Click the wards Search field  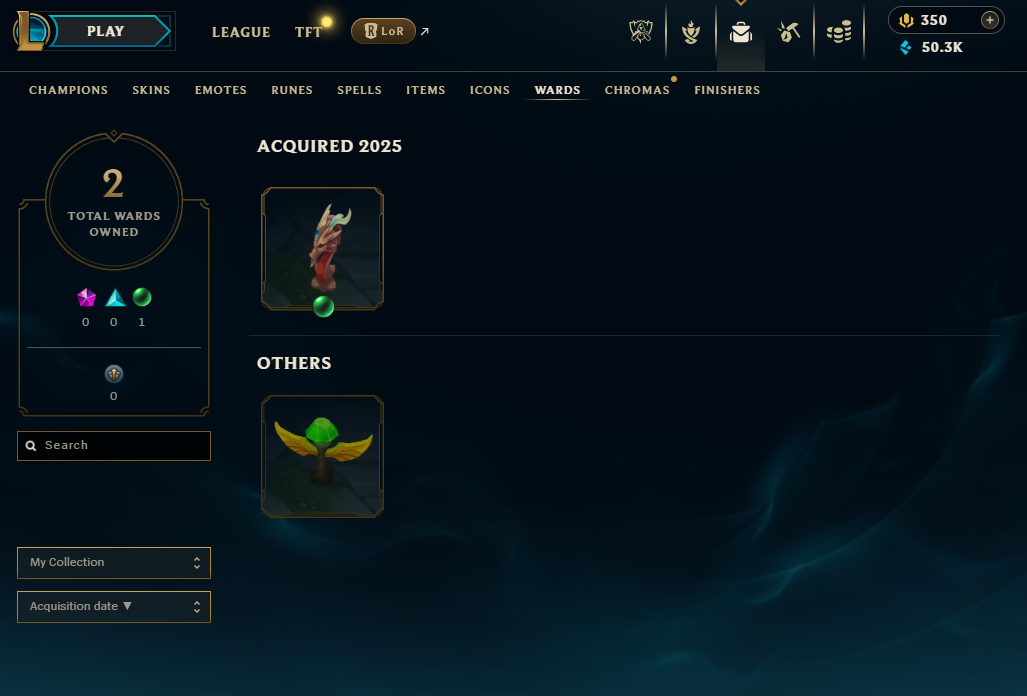pos(114,446)
